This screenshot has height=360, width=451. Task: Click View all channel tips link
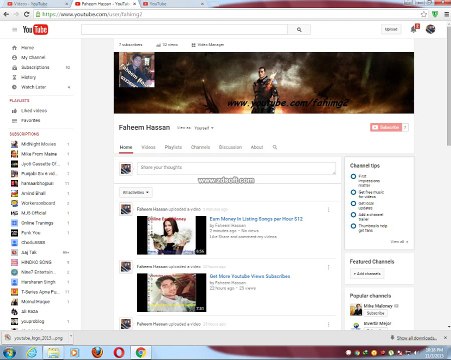click(399, 242)
